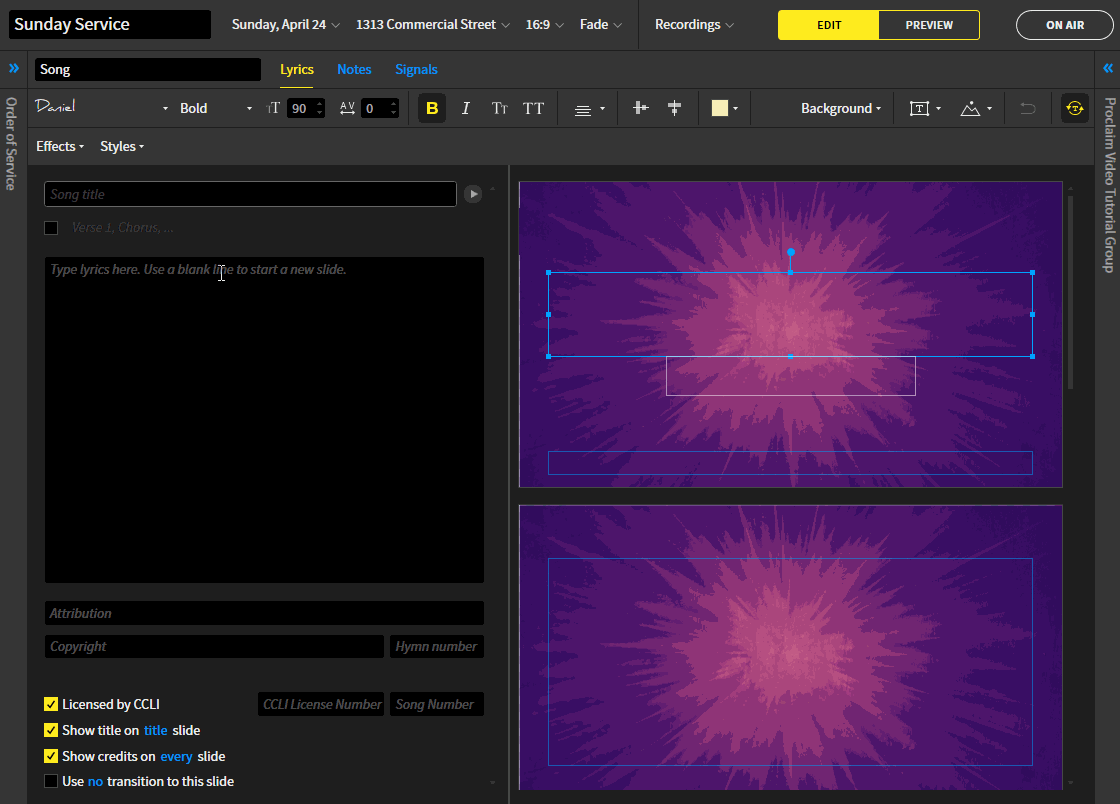Play the song with the round play button
This screenshot has height=804, width=1120.
473,194
